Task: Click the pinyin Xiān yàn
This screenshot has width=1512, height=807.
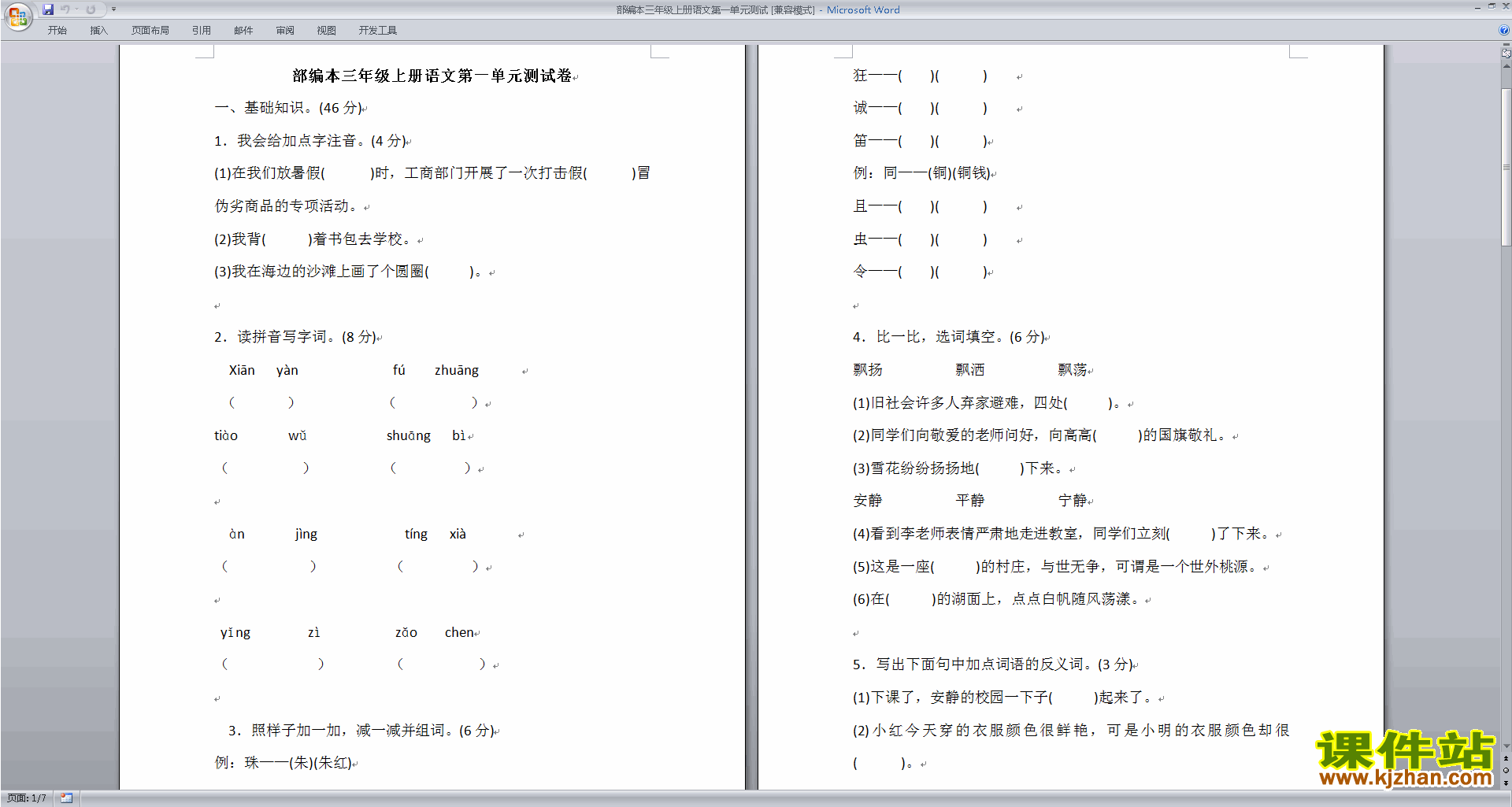Action: (263, 370)
